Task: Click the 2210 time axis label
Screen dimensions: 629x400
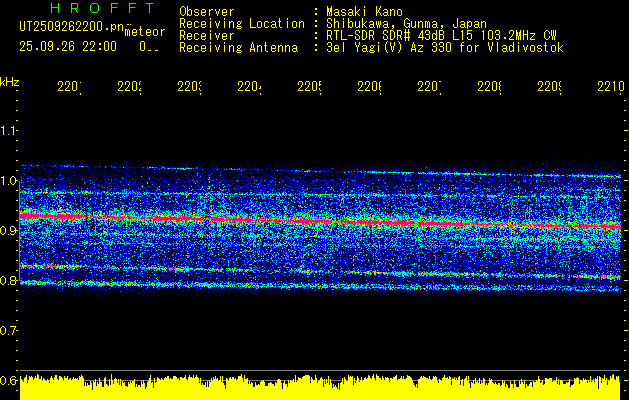Action: (x=611, y=87)
